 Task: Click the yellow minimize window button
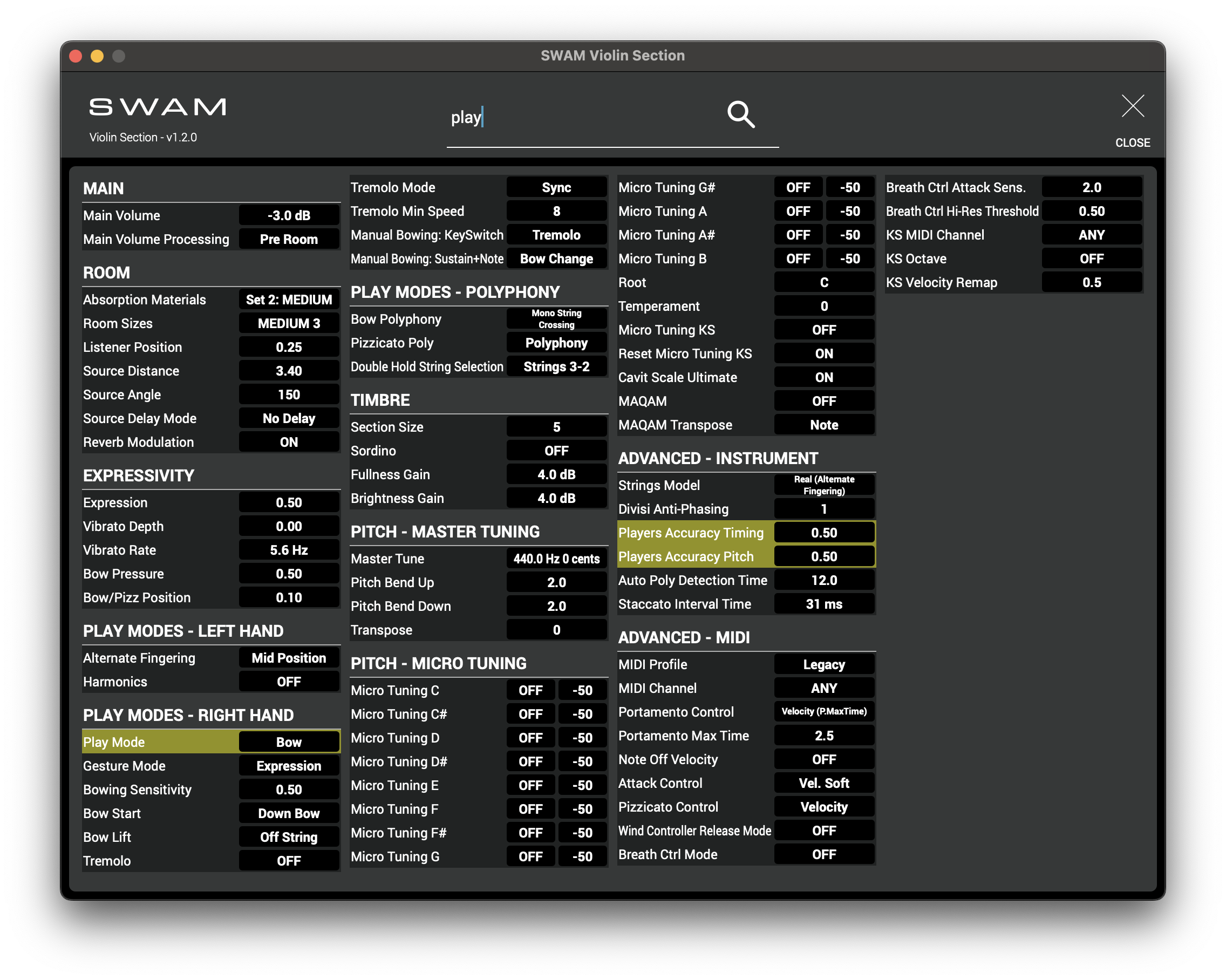click(97, 56)
